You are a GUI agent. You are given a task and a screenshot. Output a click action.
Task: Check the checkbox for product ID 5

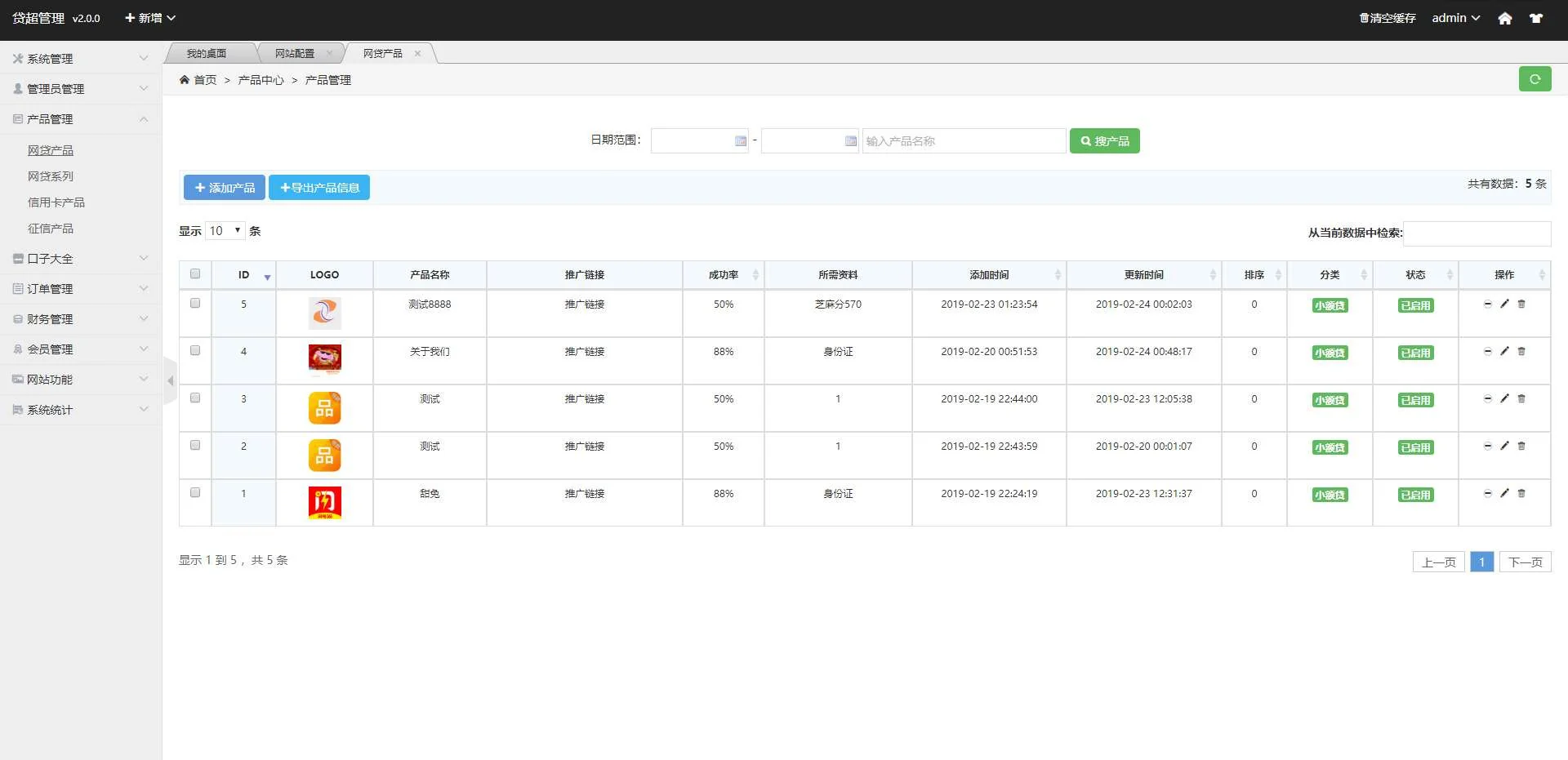[x=195, y=303]
